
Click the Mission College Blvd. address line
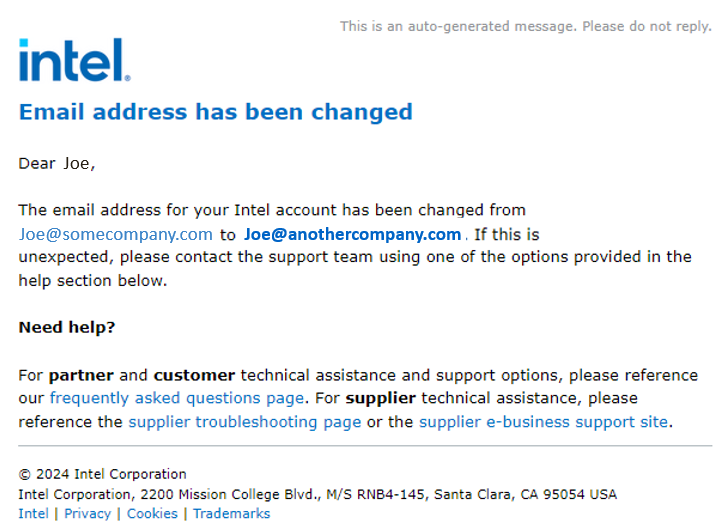[x=317, y=494]
